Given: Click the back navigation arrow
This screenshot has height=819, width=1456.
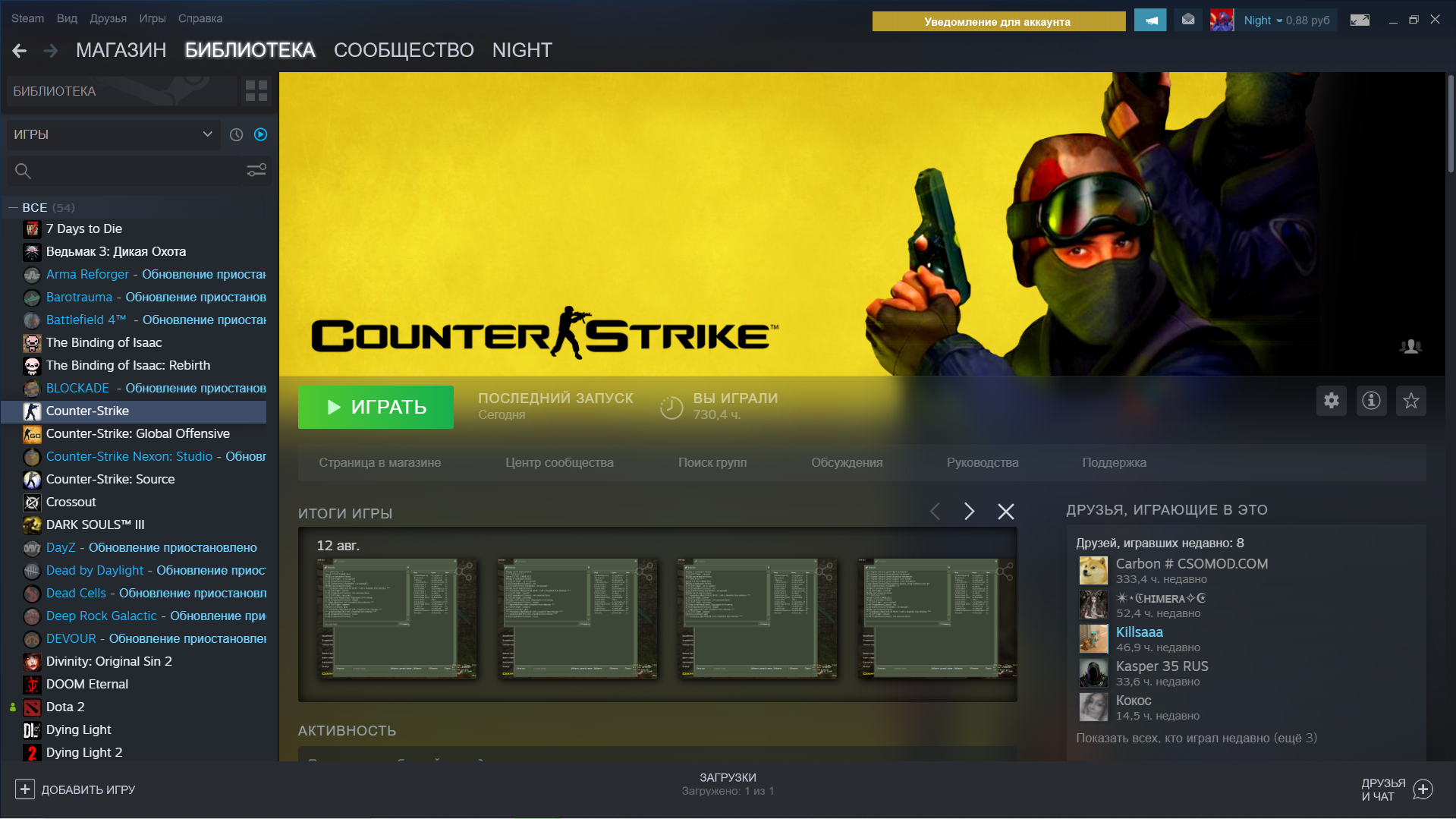Looking at the screenshot, I should coord(20,51).
